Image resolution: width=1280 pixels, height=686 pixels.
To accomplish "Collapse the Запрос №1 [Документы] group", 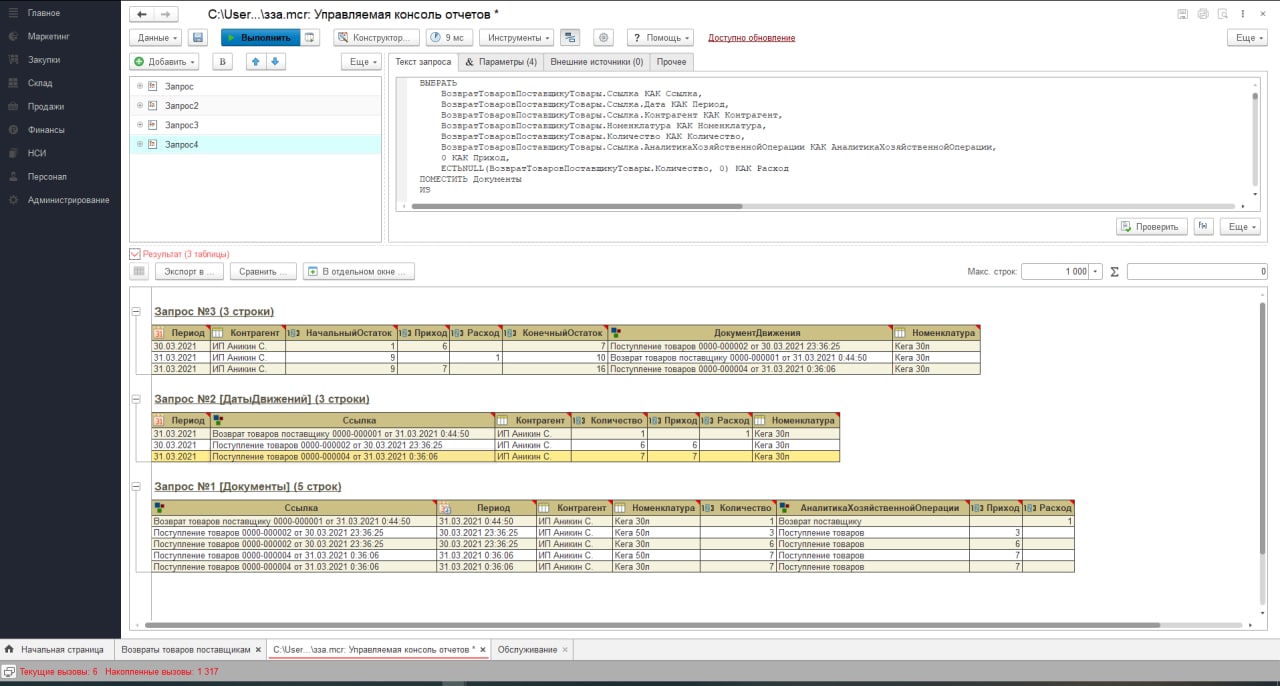I will (136, 487).
